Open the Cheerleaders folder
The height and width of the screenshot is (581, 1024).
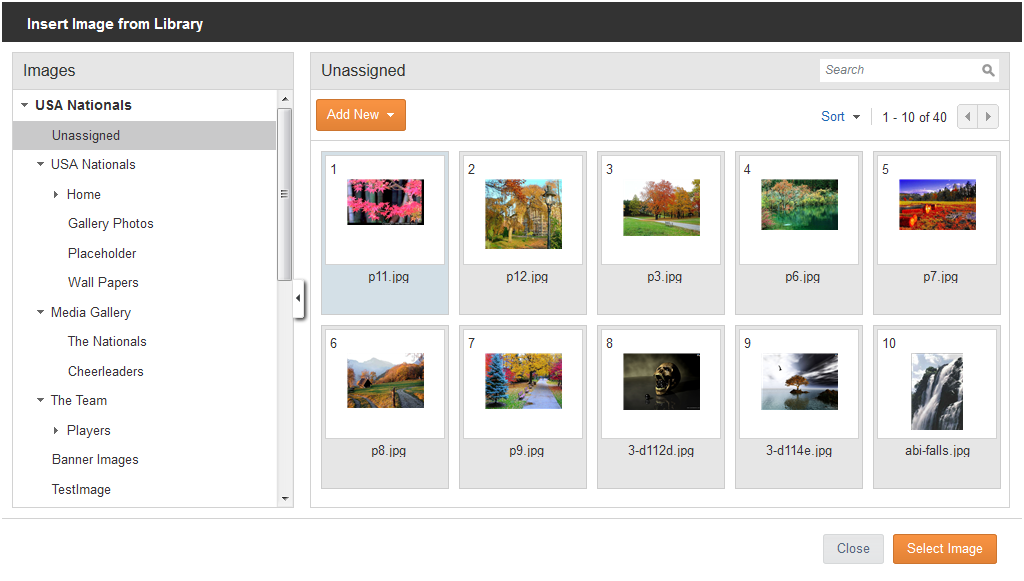tap(106, 371)
